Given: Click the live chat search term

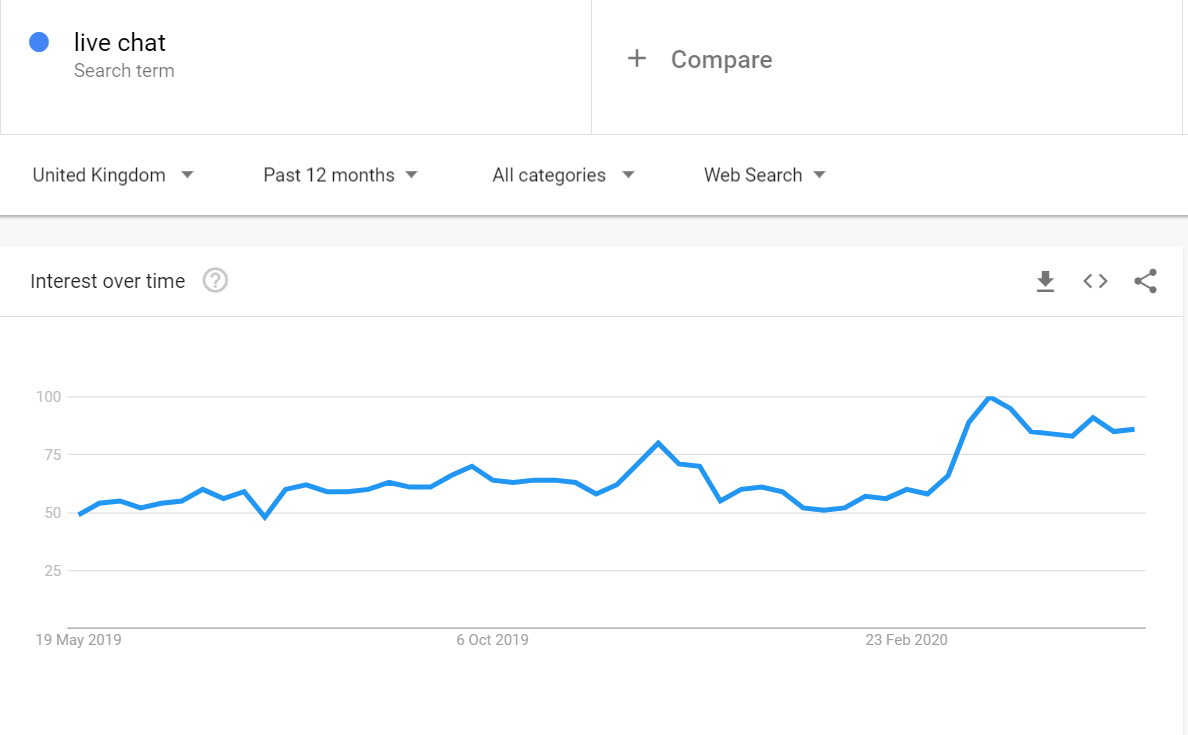Looking at the screenshot, I should [x=120, y=43].
